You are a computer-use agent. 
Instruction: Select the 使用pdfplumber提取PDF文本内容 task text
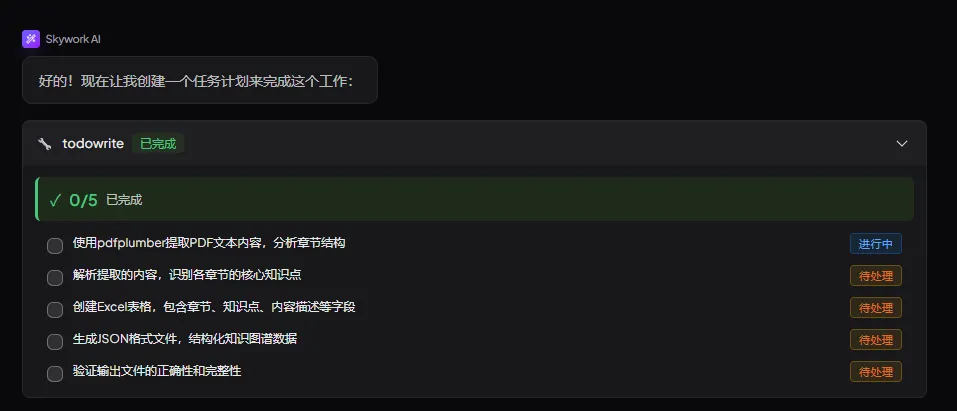(x=209, y=243)
